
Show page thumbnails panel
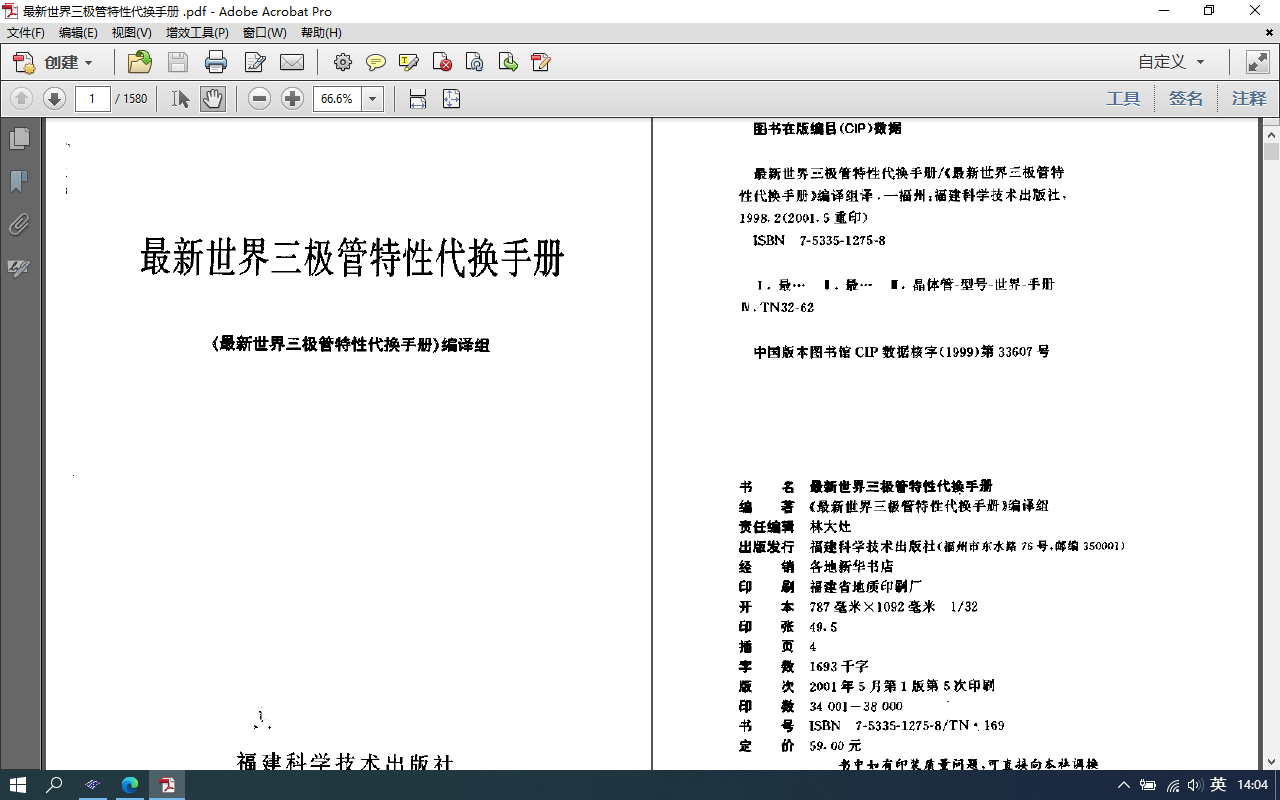pyautogui.click(x=19, y=139)
